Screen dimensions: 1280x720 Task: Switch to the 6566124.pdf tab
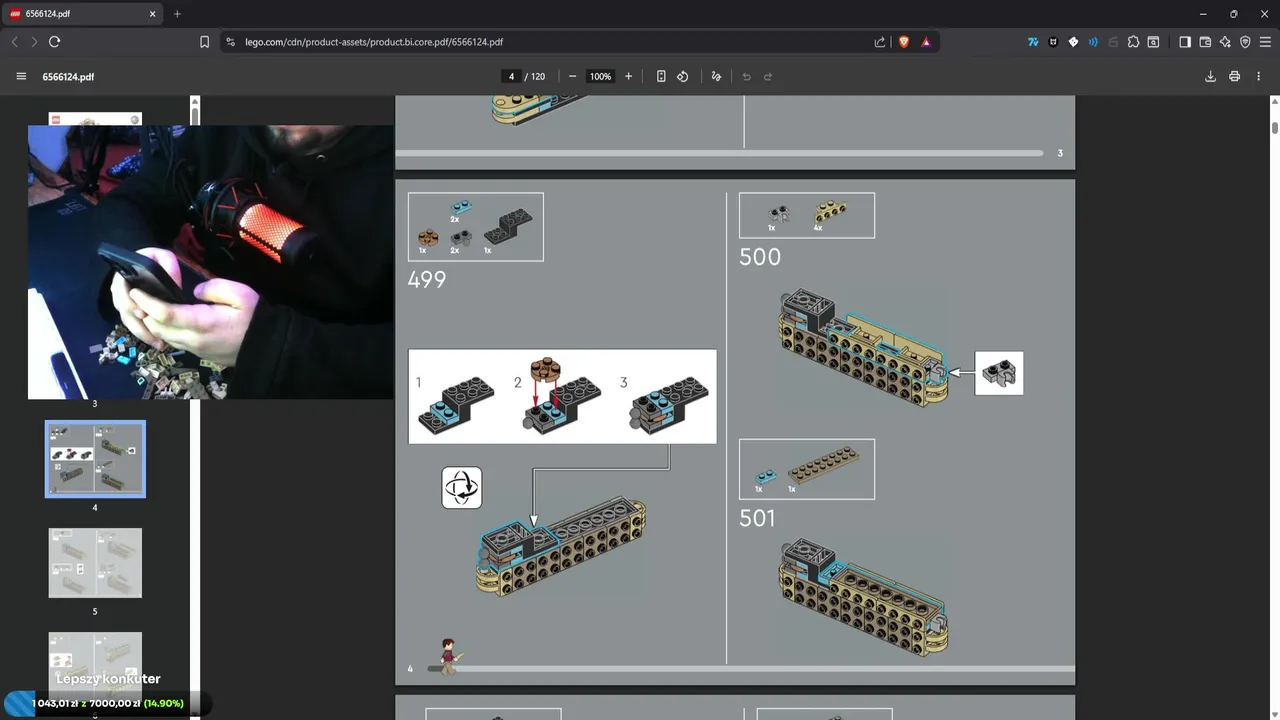tap(83, 14)
